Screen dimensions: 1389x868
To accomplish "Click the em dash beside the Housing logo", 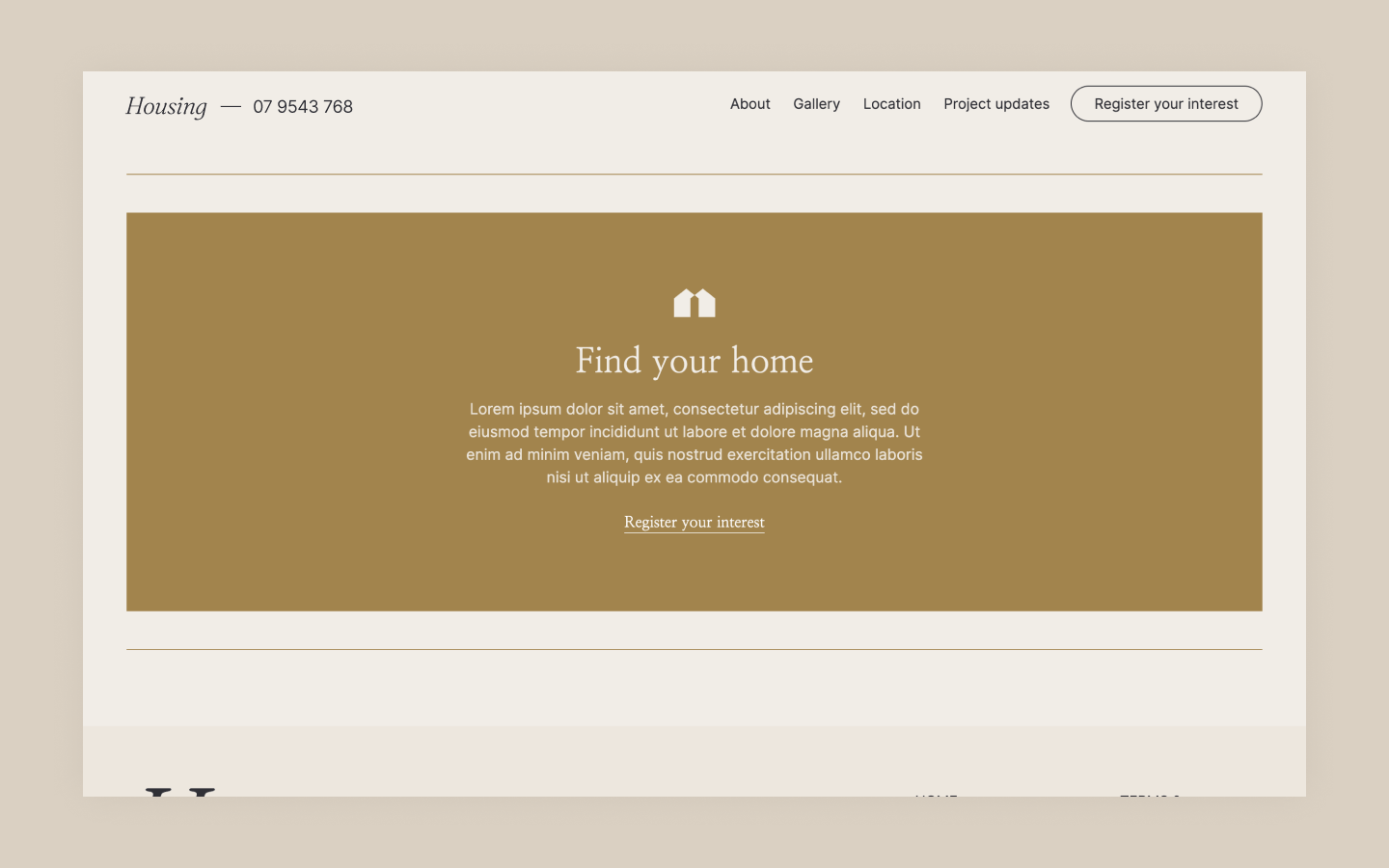I will (x=230, y=106).
